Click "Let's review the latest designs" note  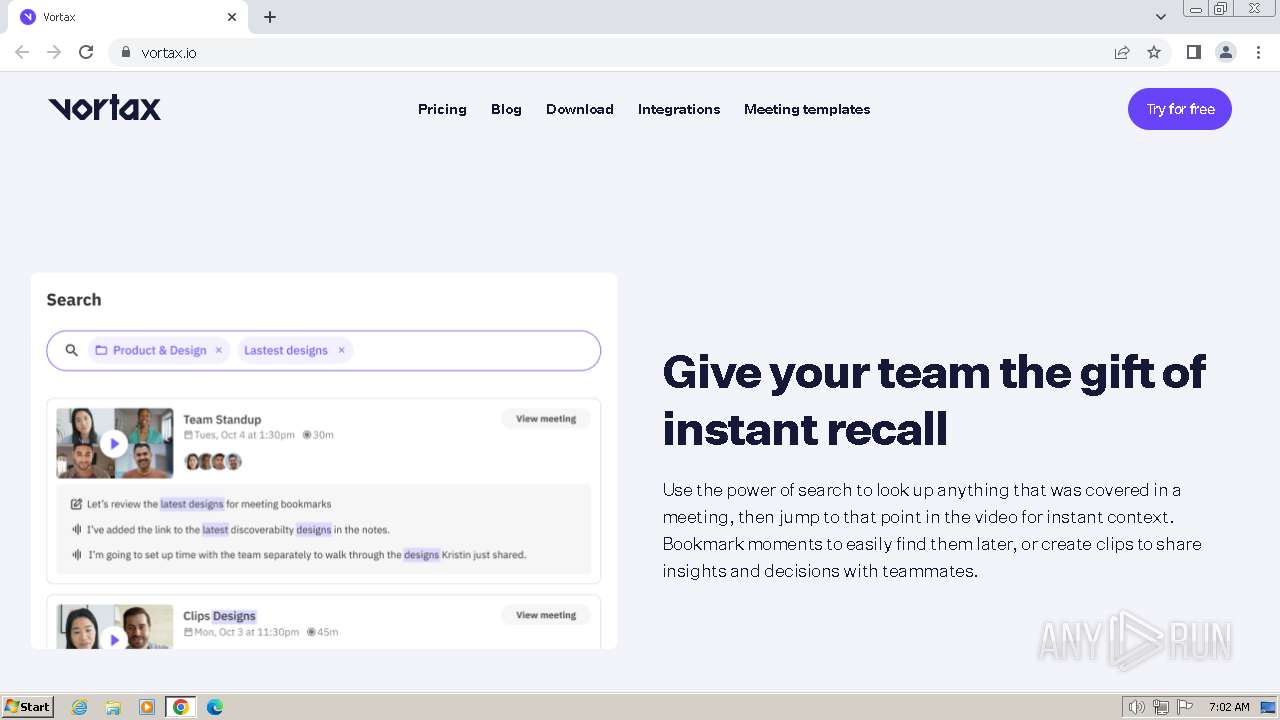tap(209, 504)
